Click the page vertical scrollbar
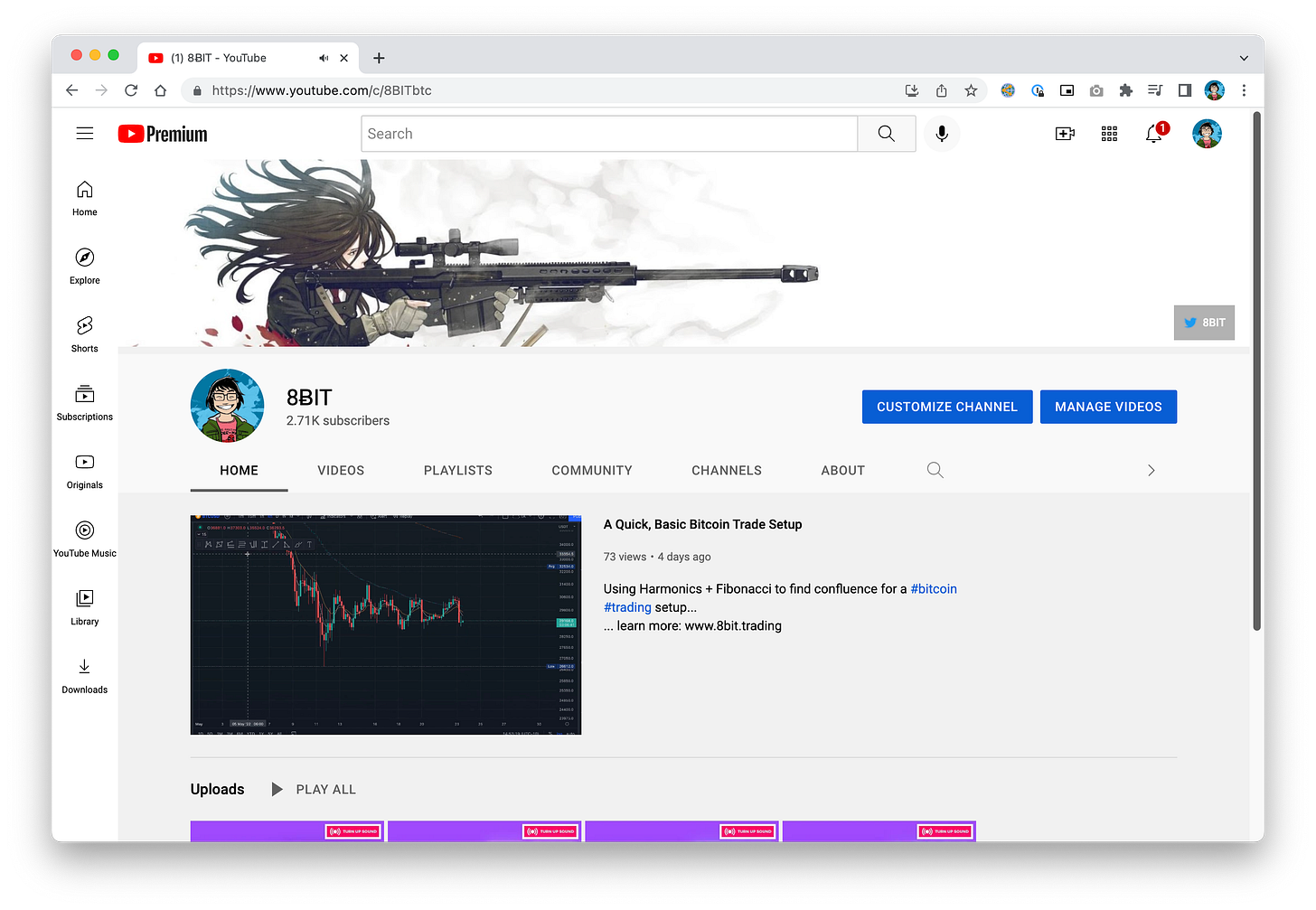Image resolution: width=1316 pixels, height=910 pixels. point(1256,371)
